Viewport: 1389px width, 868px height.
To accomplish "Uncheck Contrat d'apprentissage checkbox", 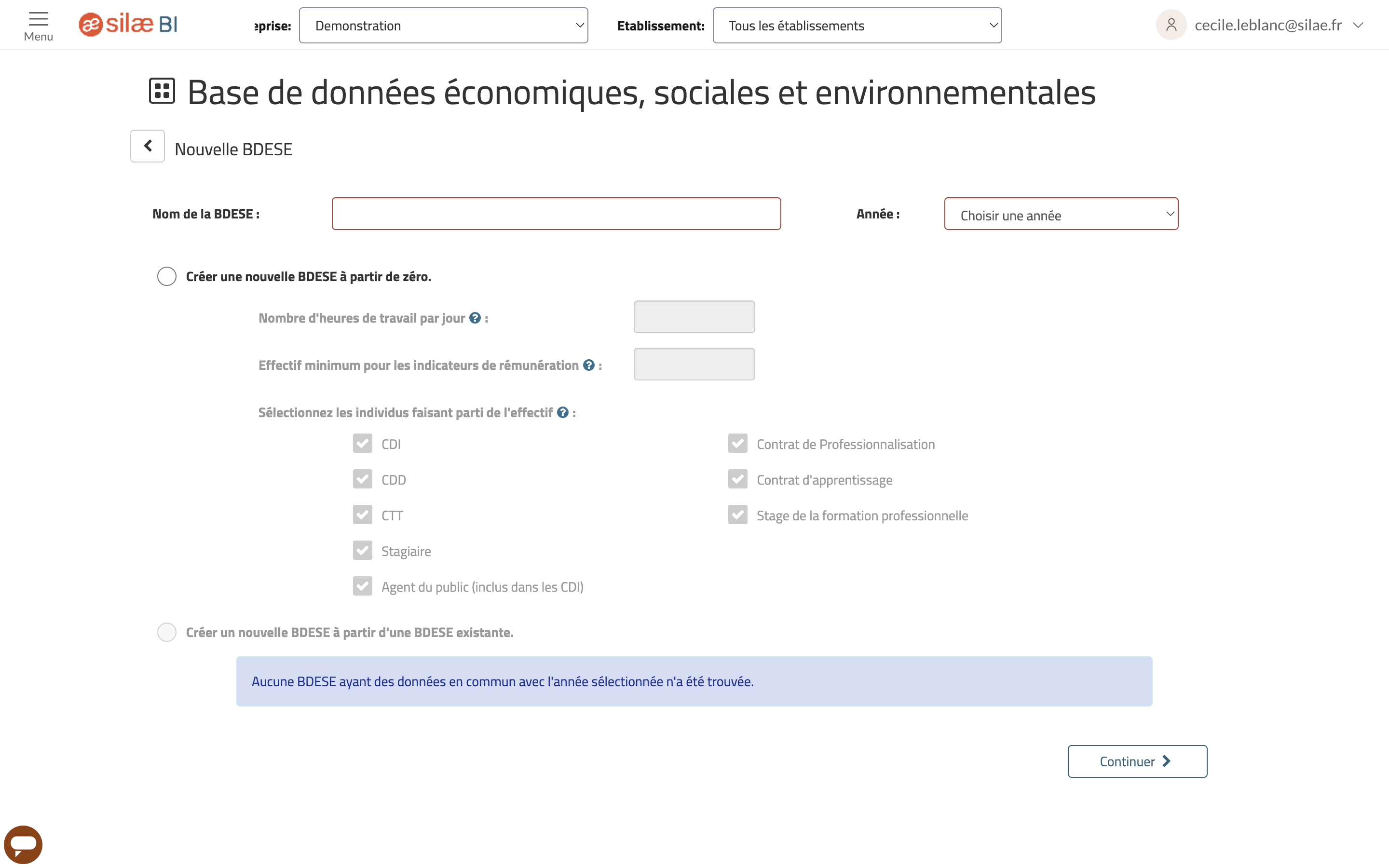I will 737,479.
